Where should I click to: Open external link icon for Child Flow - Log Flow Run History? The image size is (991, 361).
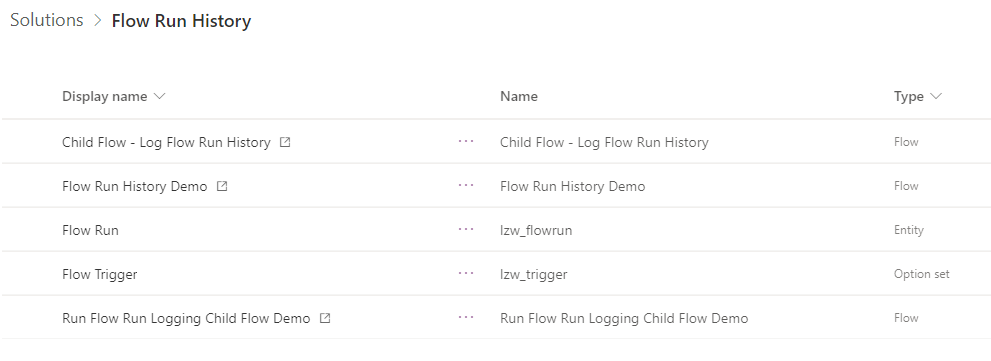click(x=285, y=142)
